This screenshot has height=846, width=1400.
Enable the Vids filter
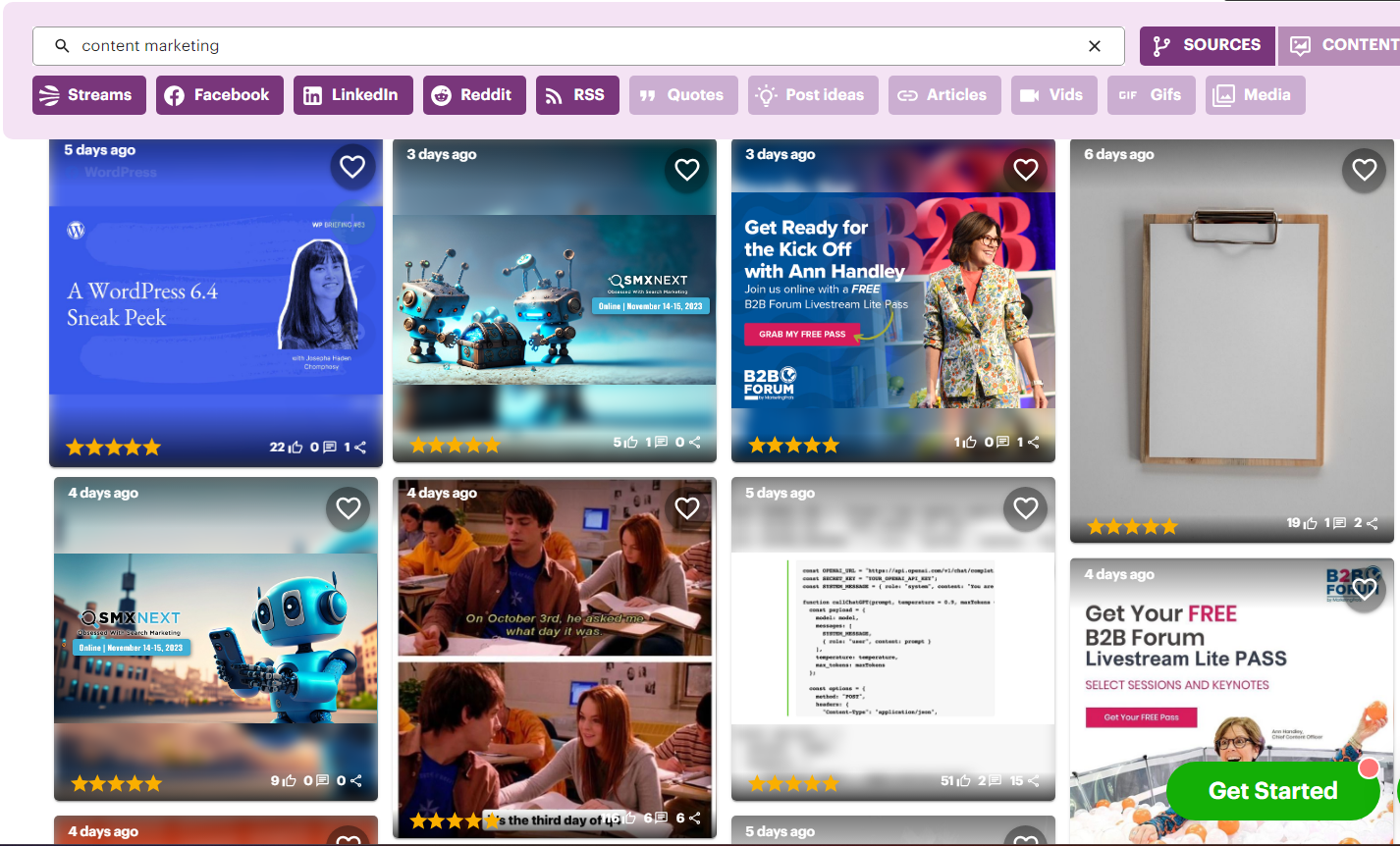pyautogui.click(x=1053, y=95)
